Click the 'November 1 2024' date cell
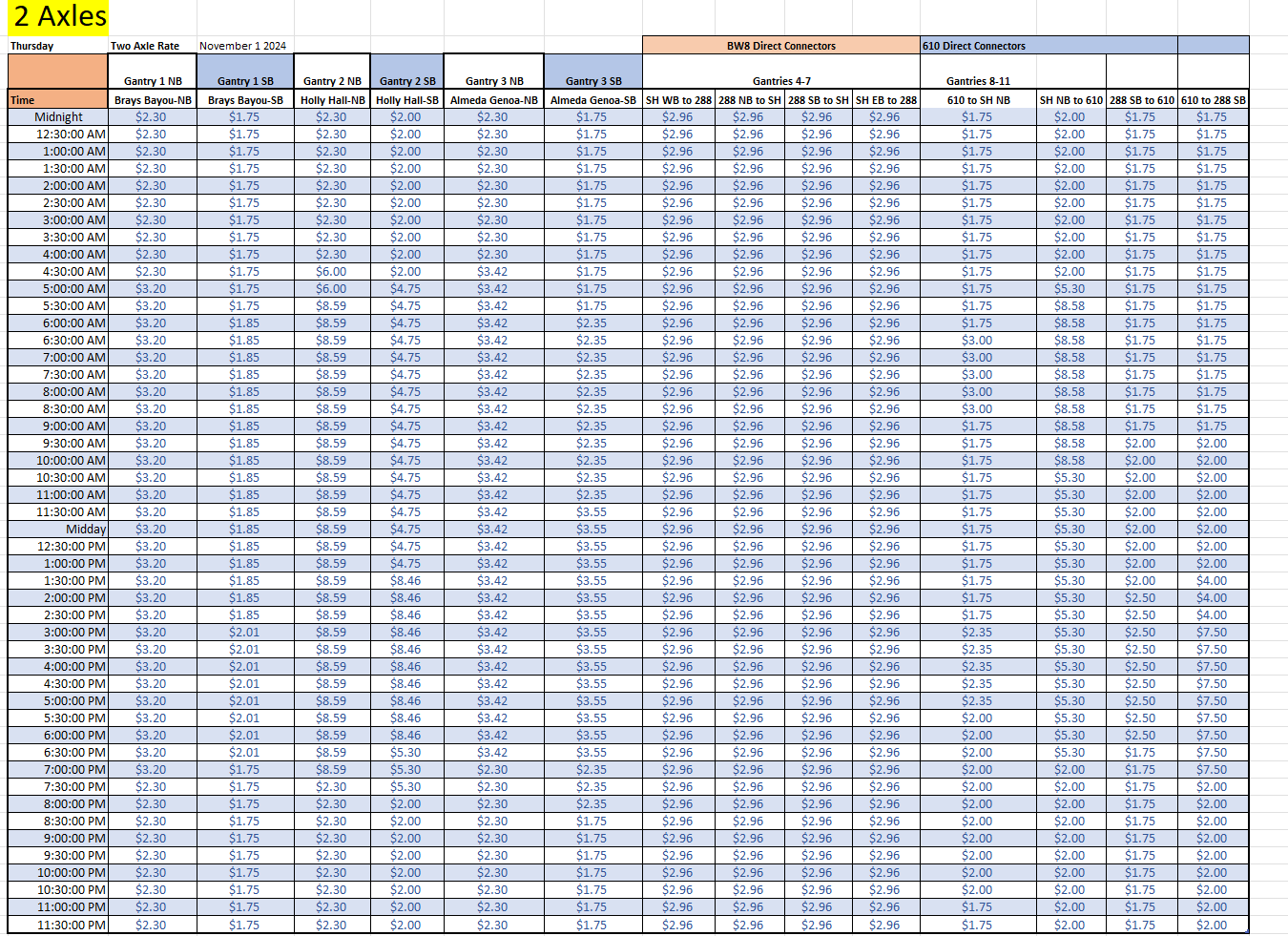Screen dimensions: 1288x936 tap(245, 46)
